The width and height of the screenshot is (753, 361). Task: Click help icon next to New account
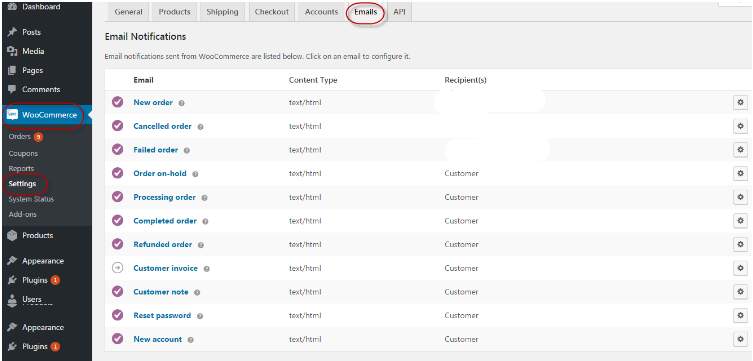pyautogui.click(x=191, y=340)
